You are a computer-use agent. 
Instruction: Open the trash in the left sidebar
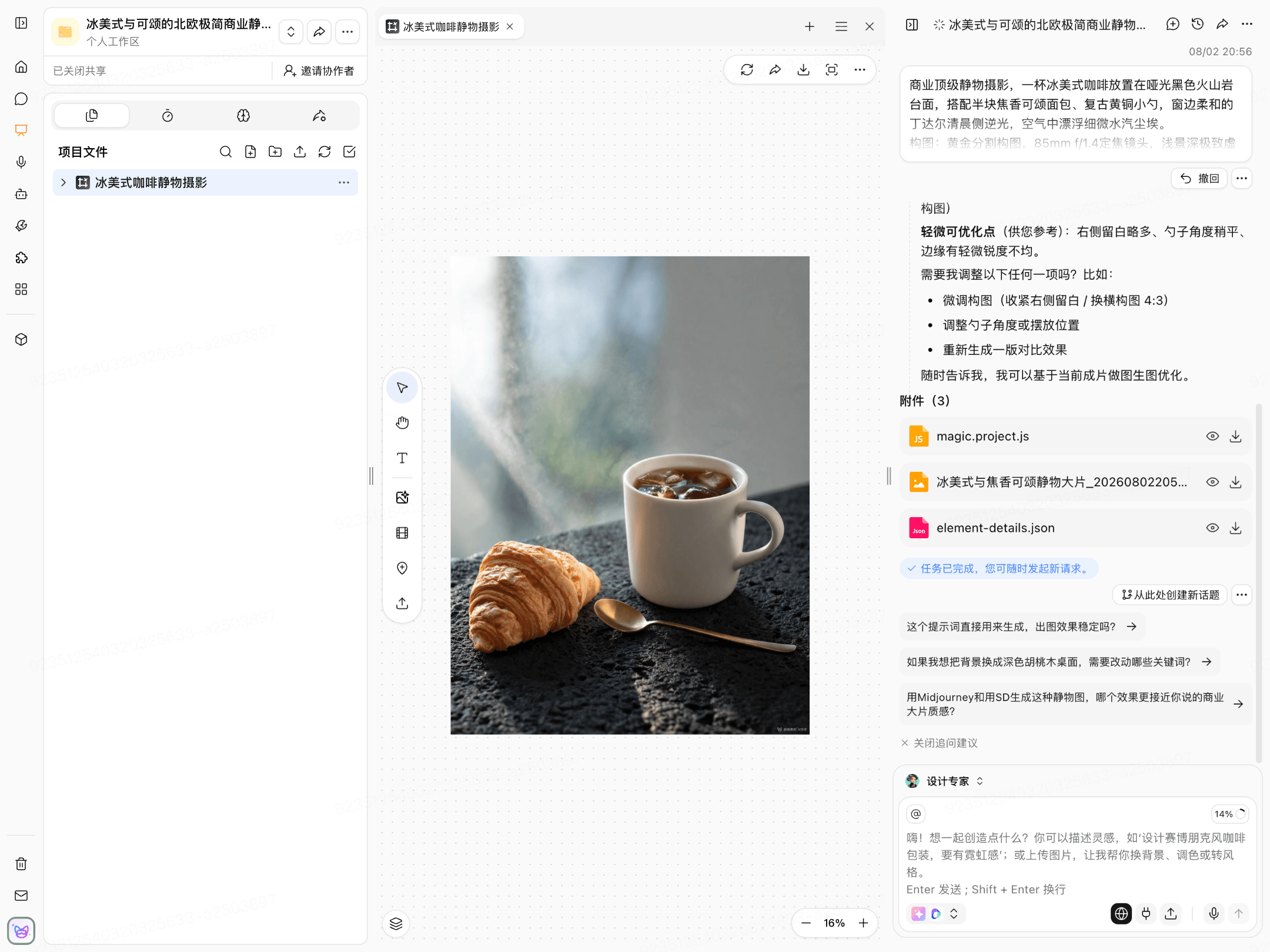tap(21, 864)
